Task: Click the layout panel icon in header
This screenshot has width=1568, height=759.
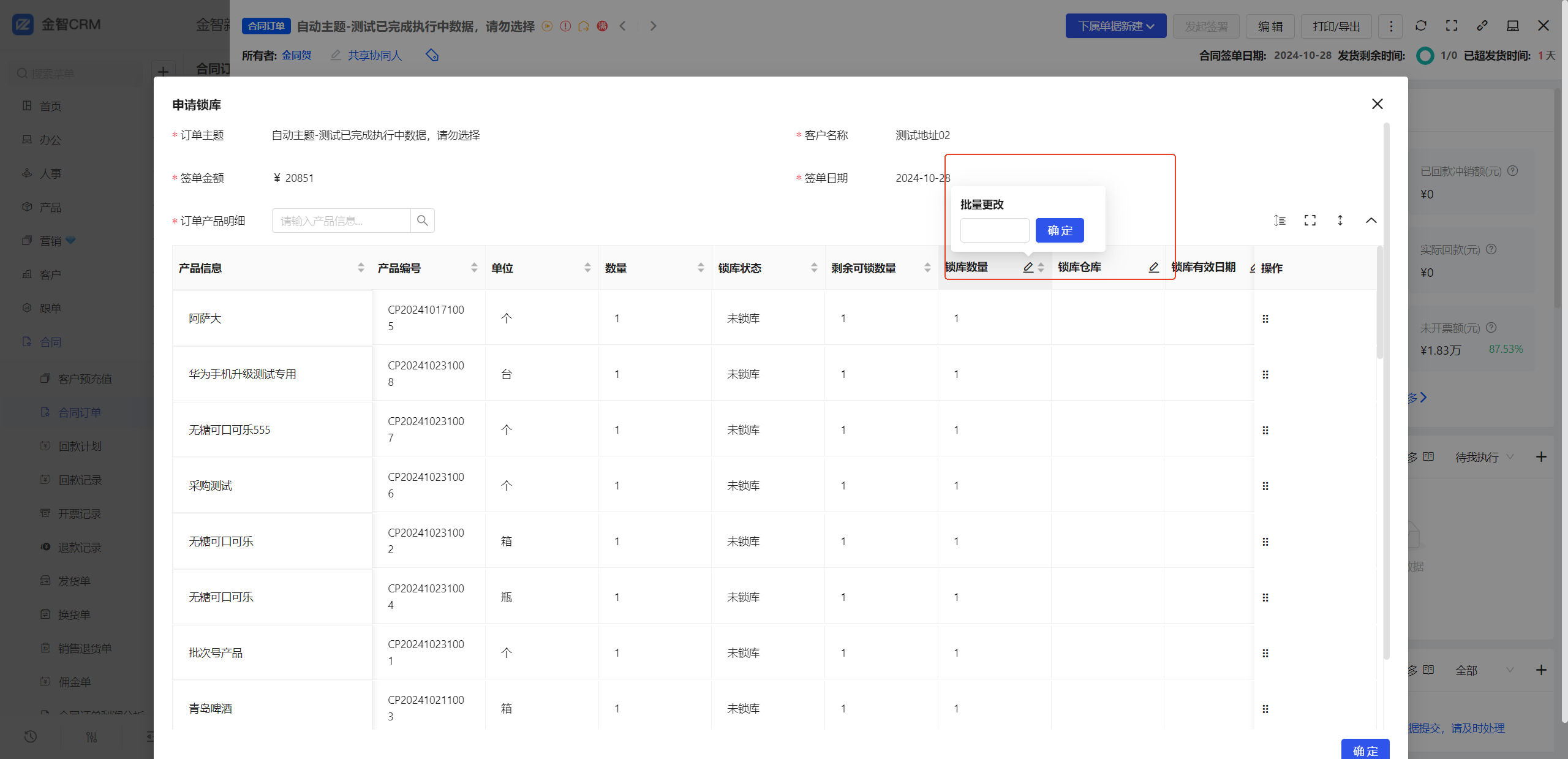Action: (1513, 26)
